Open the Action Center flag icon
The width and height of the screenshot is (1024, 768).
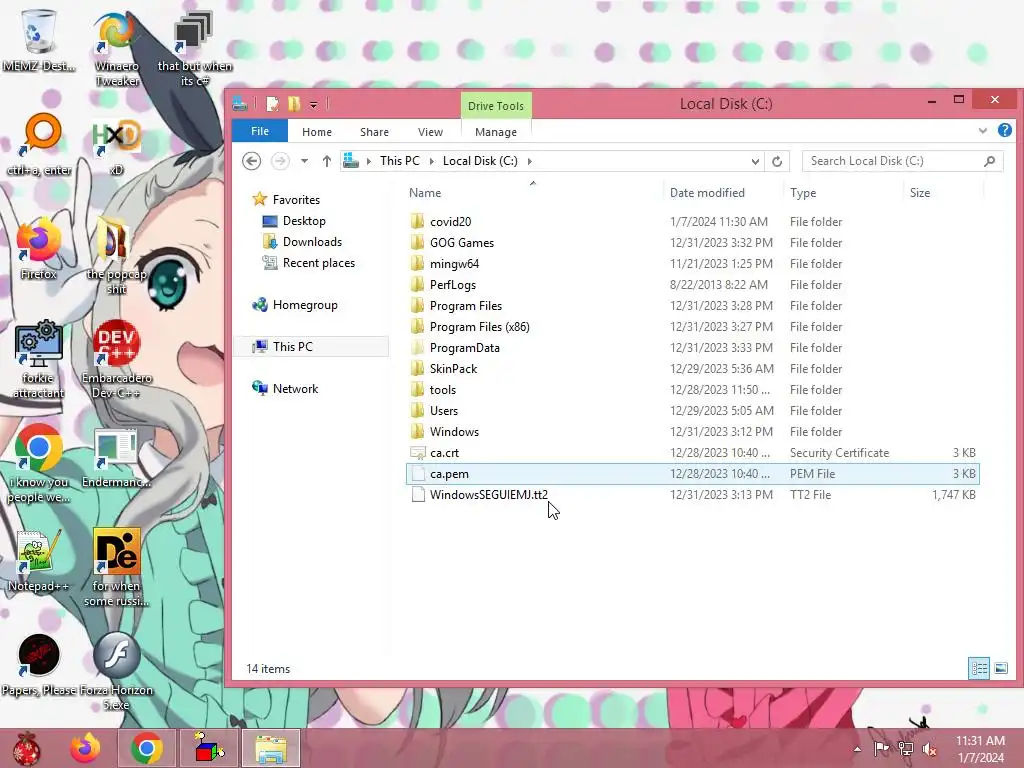[882, 749]
